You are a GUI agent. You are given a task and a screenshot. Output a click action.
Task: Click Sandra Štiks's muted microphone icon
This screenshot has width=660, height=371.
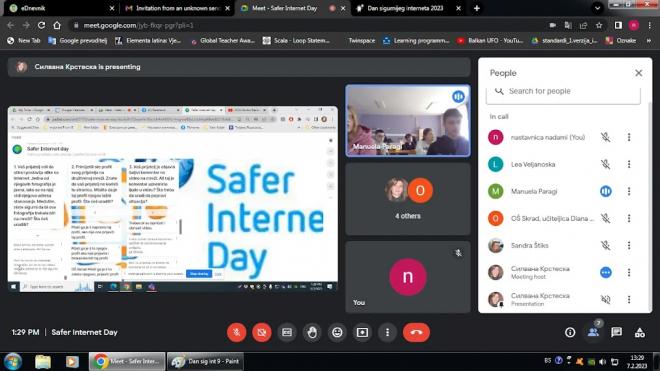point(605,245)
